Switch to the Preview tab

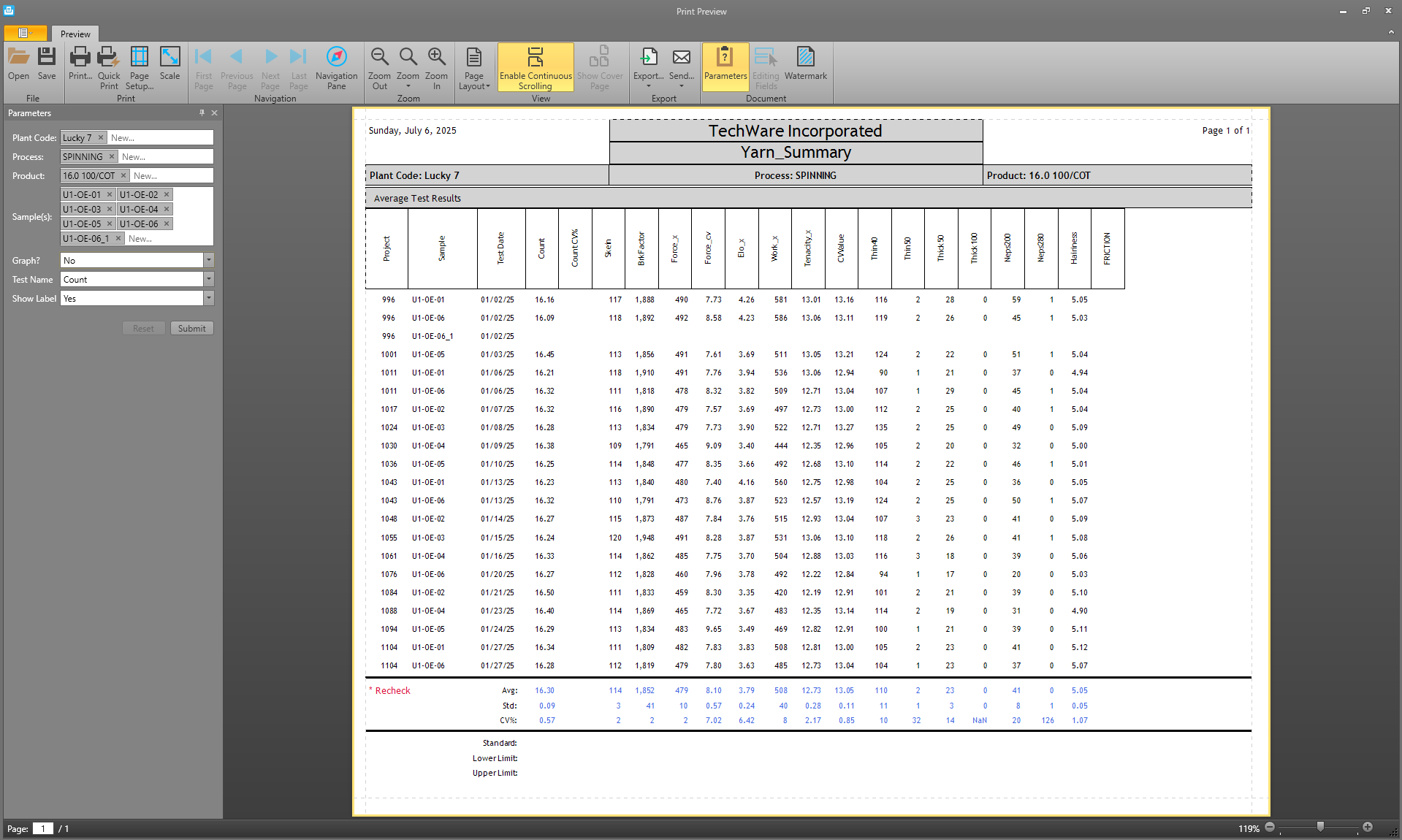point(75,34)
